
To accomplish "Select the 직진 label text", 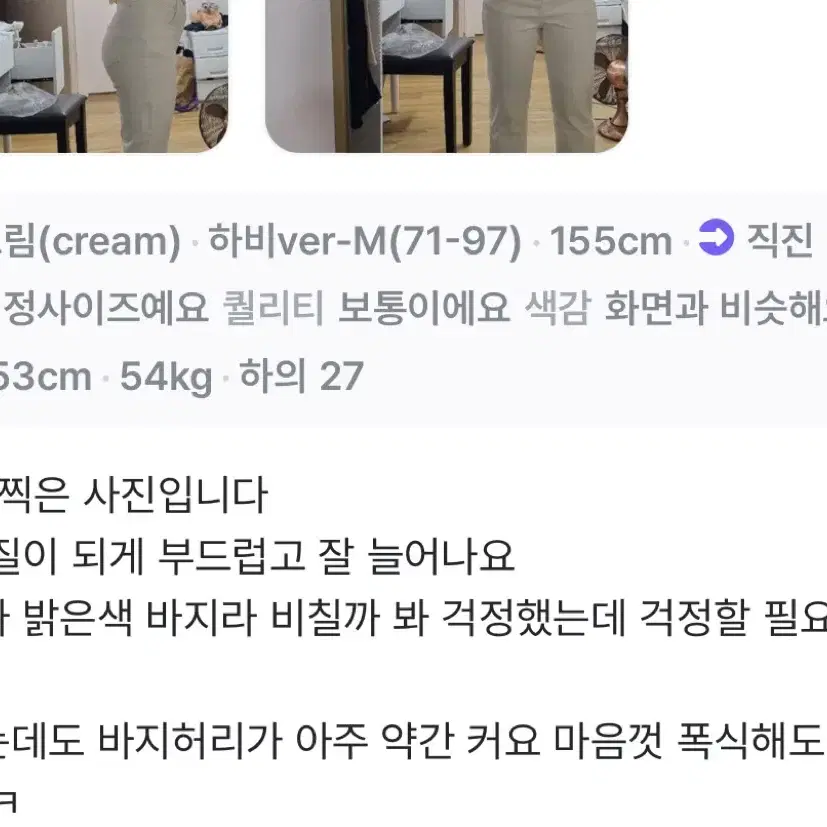I will pyautogui.click(x=780, y=241).
